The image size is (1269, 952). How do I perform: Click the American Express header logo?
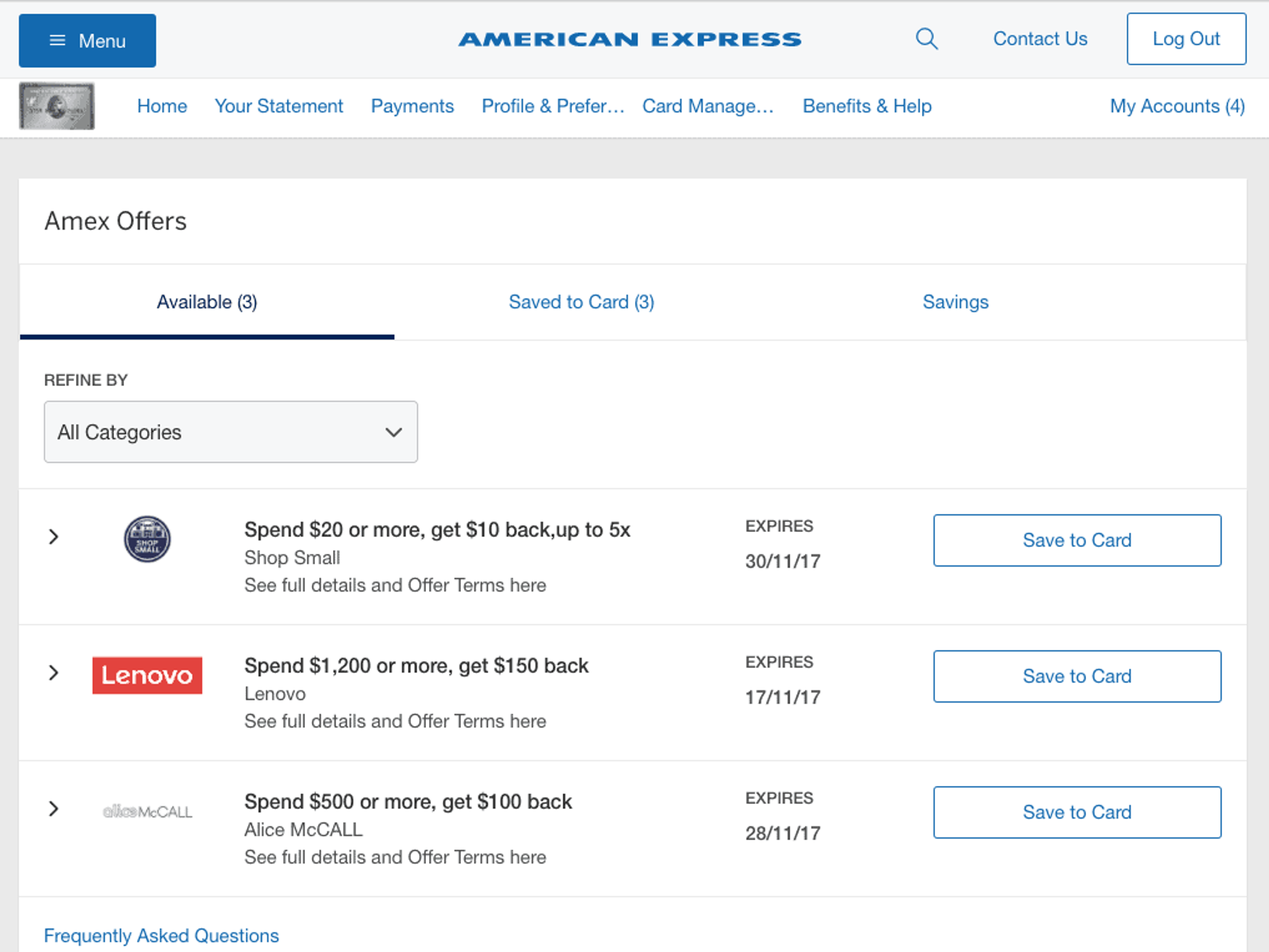[629, 39]
